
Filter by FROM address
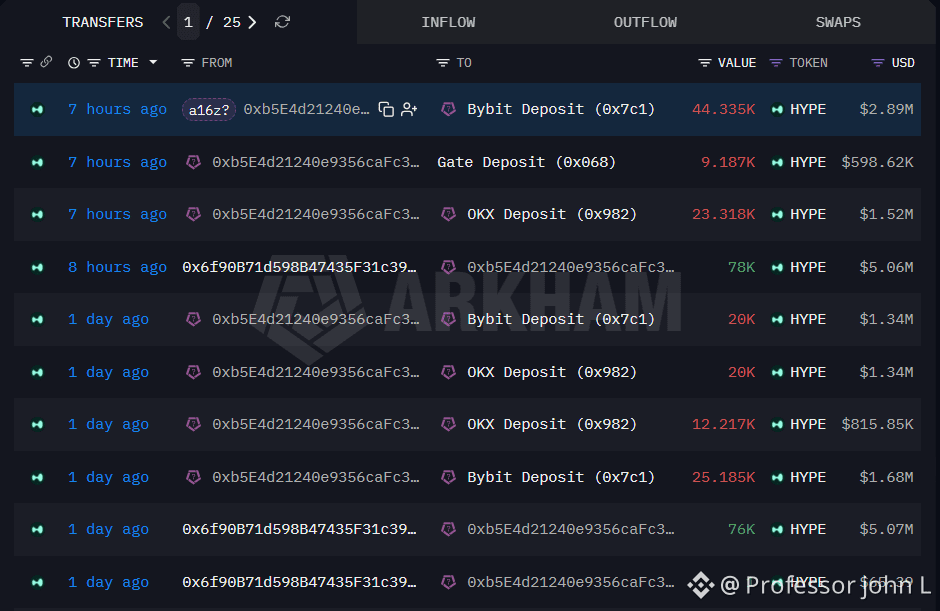188,62
